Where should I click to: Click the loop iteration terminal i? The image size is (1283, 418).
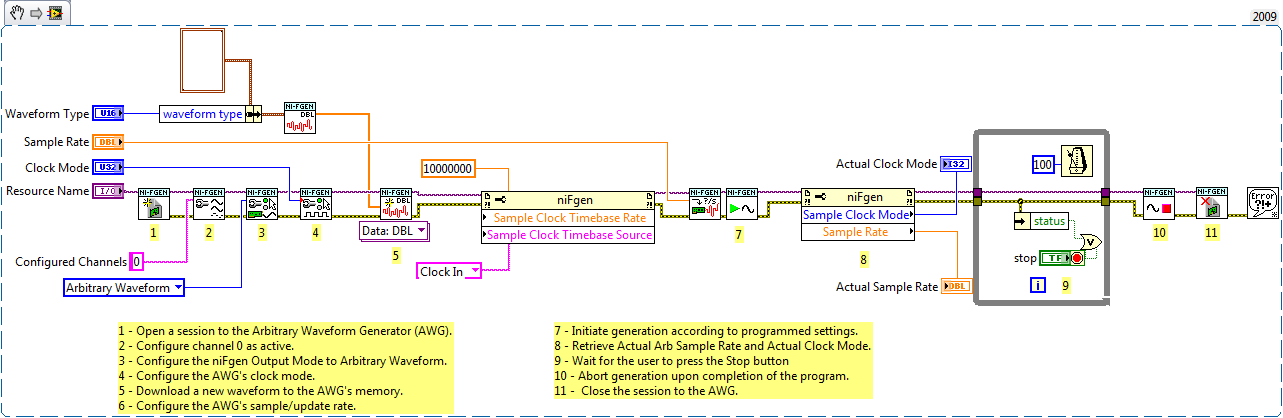click(x=1038, y=285)
